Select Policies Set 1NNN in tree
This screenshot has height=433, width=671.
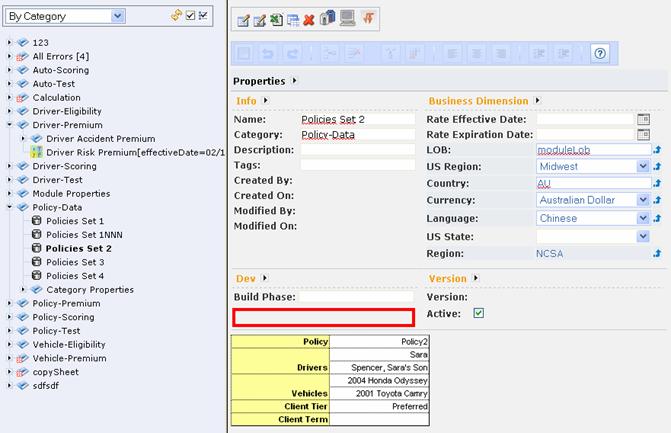84,235
